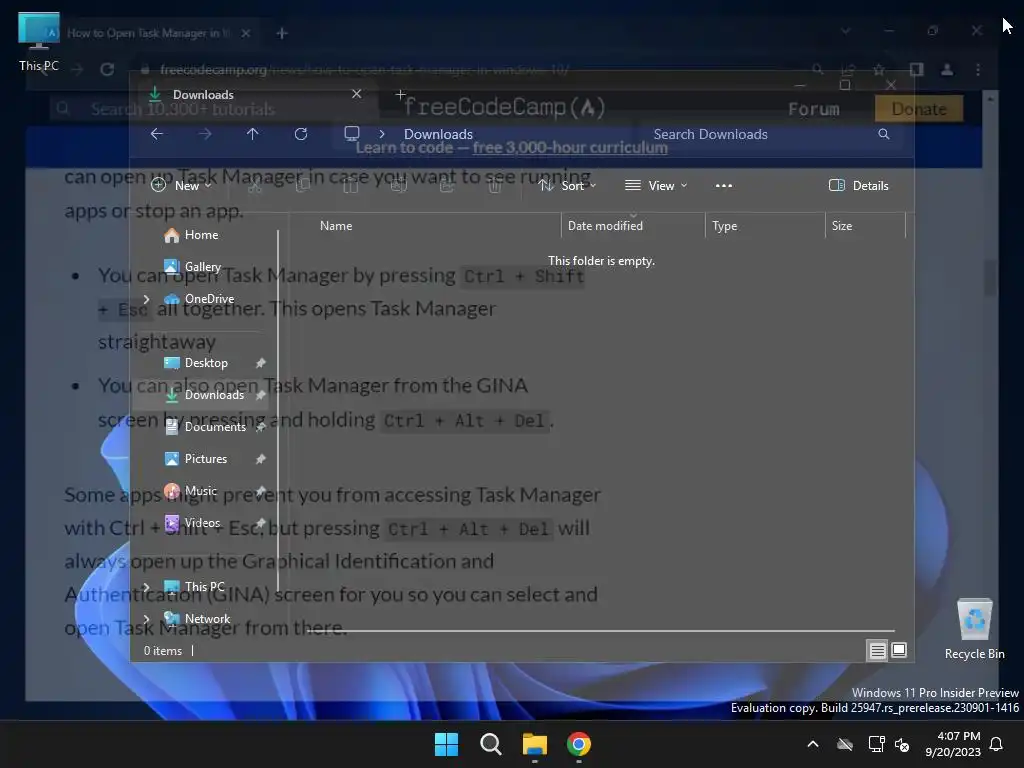The height and width of the screenshot is (768, 1024).
Task: Navigate up one folder level in Explorer
Action: 253,134
